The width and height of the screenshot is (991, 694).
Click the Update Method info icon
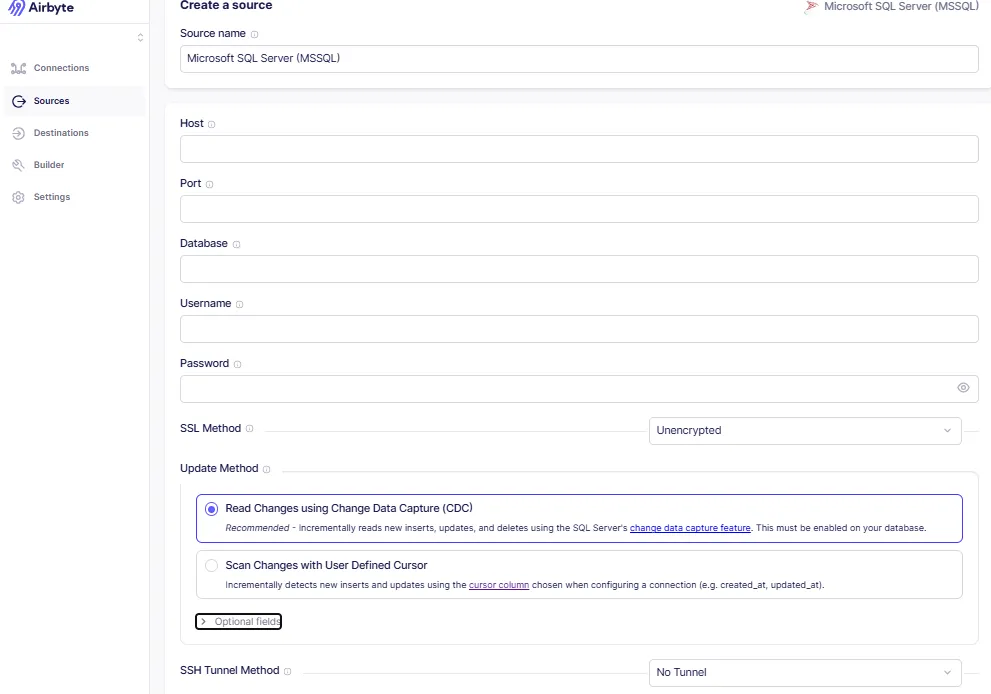267,469
